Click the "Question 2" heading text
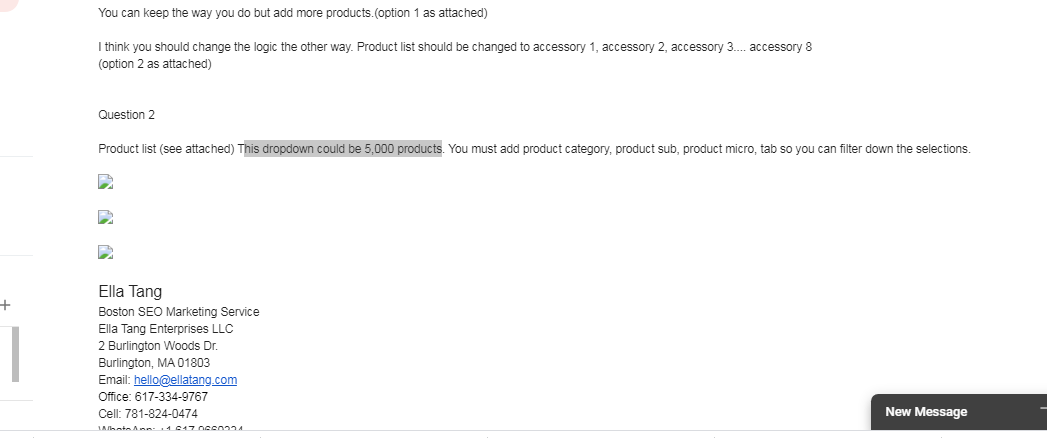1047x438 pixels. pyautogui.click(x=126, y=115)
